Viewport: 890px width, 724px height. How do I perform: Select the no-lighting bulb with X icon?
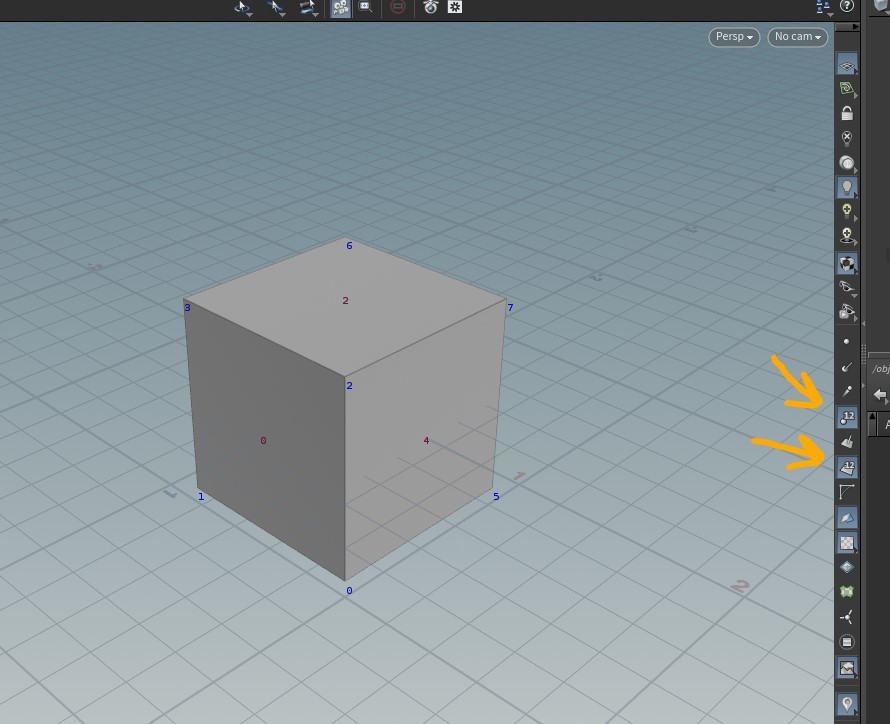[x=847, y=138]
